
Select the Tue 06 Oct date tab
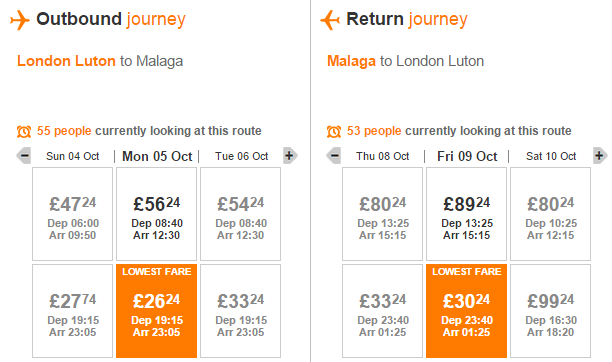click(242, 156)
